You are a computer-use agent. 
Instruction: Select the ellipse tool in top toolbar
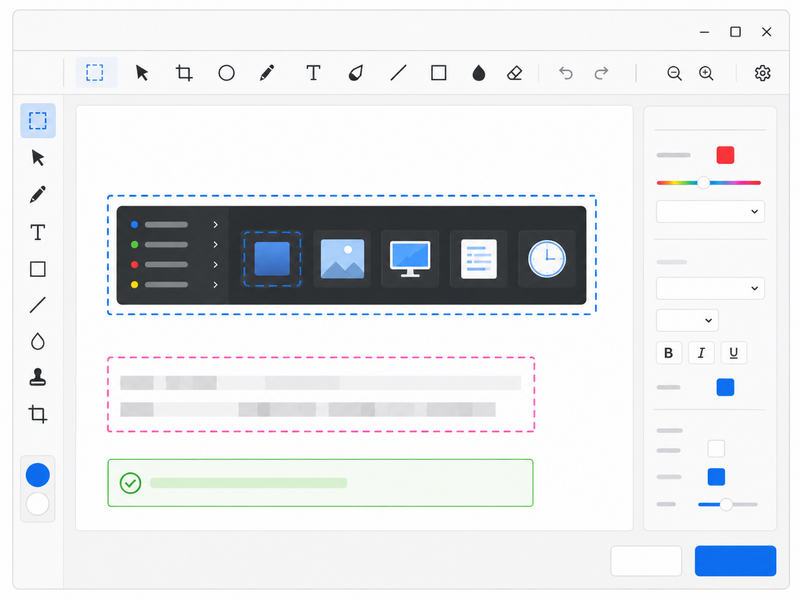tap(227, 73)
